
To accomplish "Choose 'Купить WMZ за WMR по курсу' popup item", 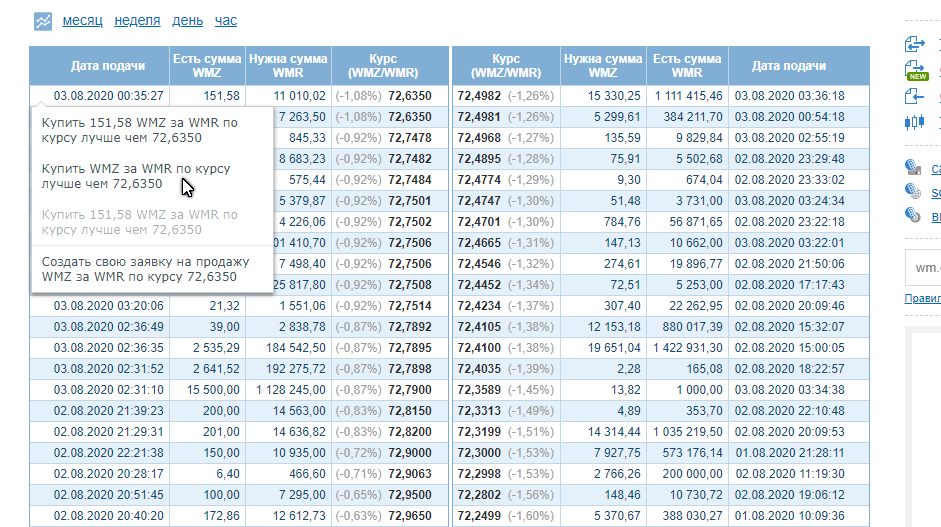I will pos(136,176).
